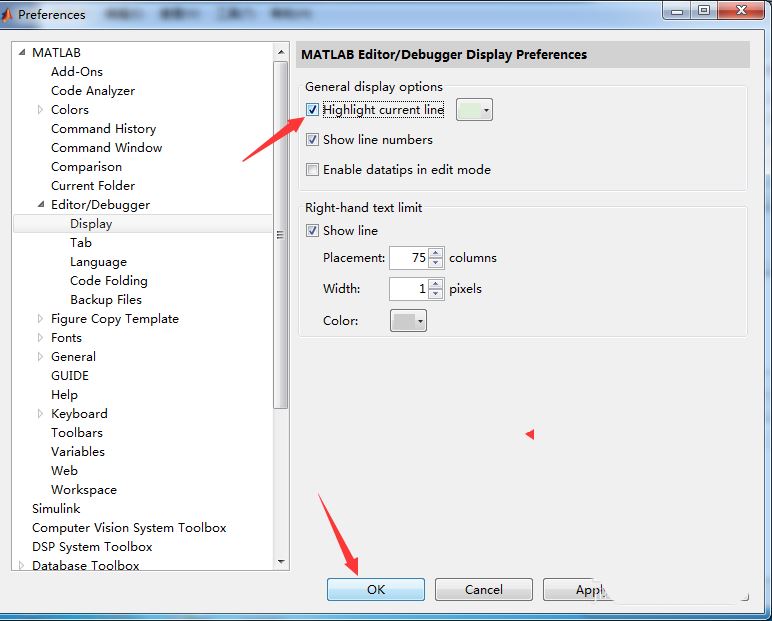Close the Preferences window
Image resolution: width=772 pixels, height=621 pixels.
[741, 10]
